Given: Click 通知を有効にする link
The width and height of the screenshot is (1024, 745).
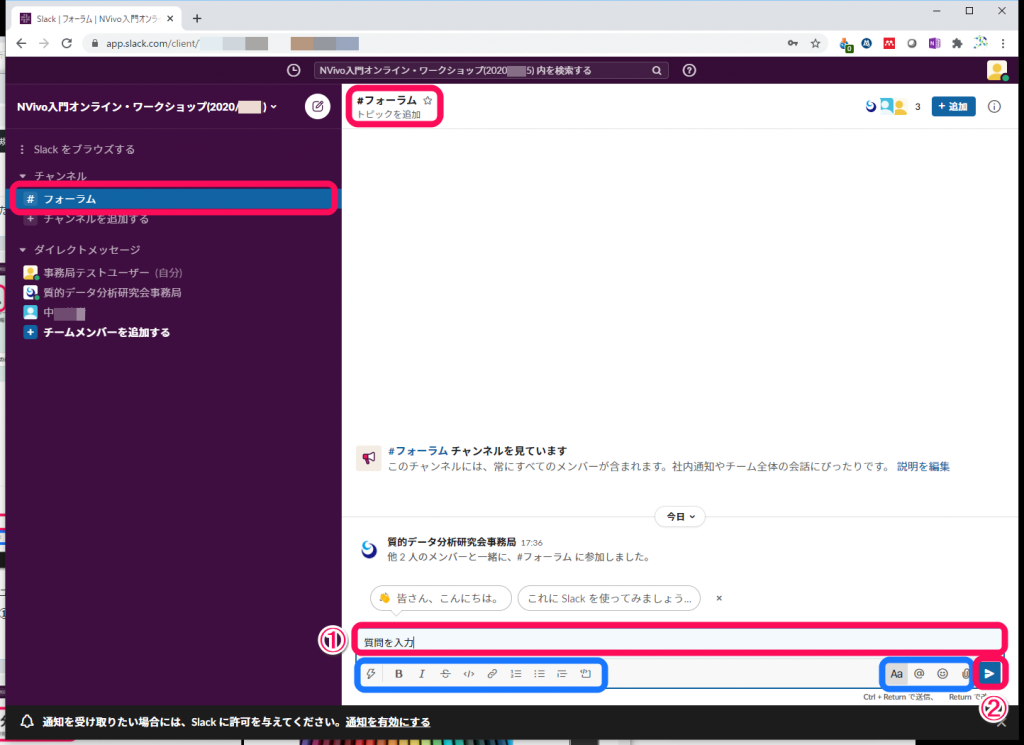Looking at the screenshot, I should 388,722.
